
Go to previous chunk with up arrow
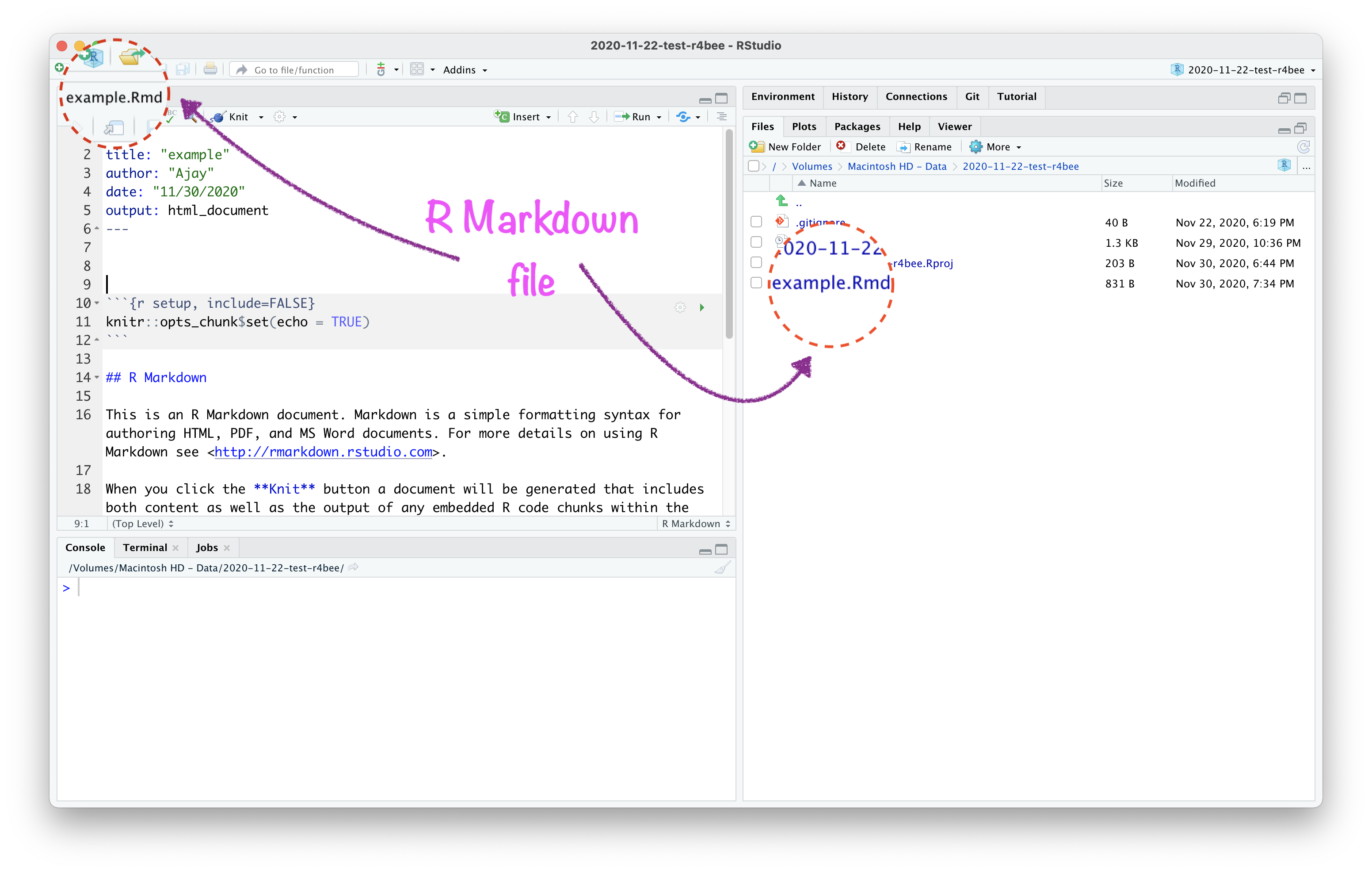(x=572, y=117)
